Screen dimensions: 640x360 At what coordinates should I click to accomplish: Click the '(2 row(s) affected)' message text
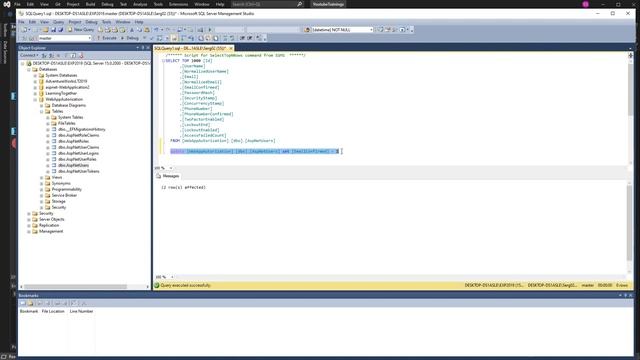[x=184, y=187]
